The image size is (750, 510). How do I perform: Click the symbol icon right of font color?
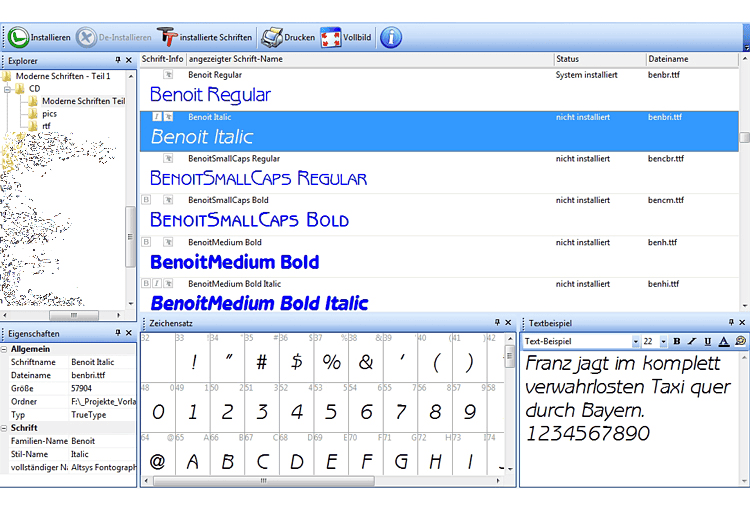click(740, 342)
